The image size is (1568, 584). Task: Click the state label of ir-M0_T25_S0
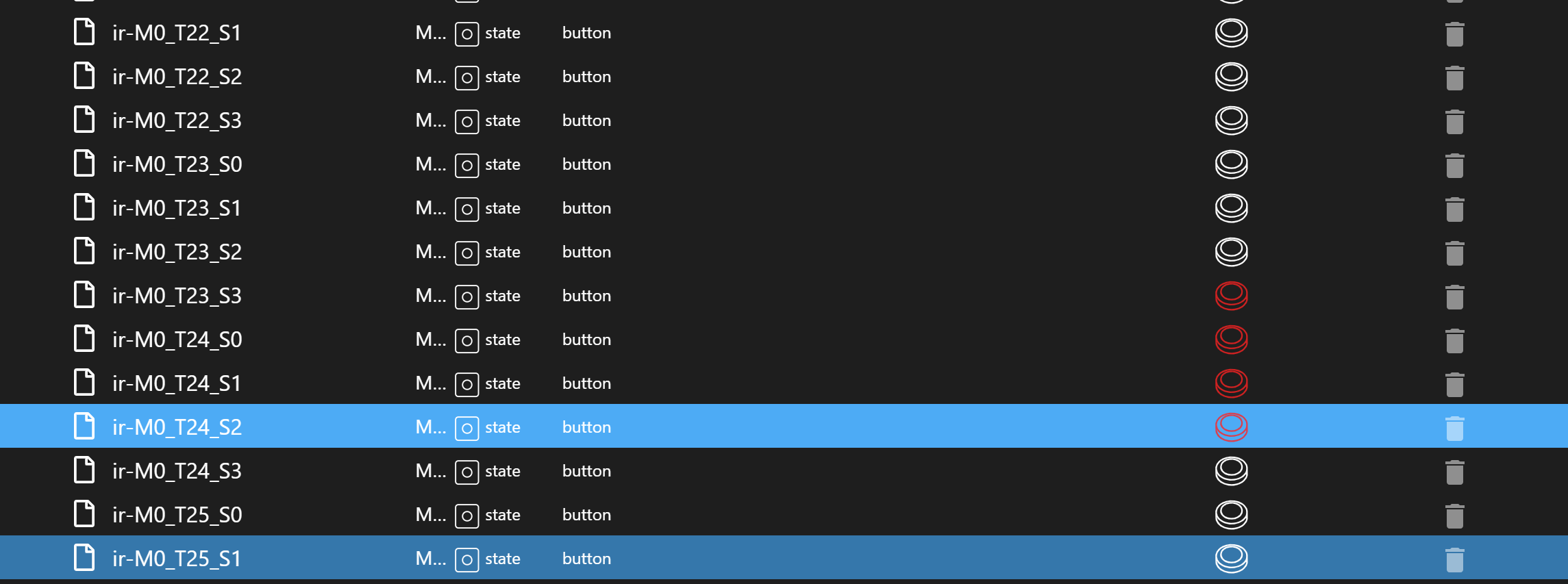503,515
